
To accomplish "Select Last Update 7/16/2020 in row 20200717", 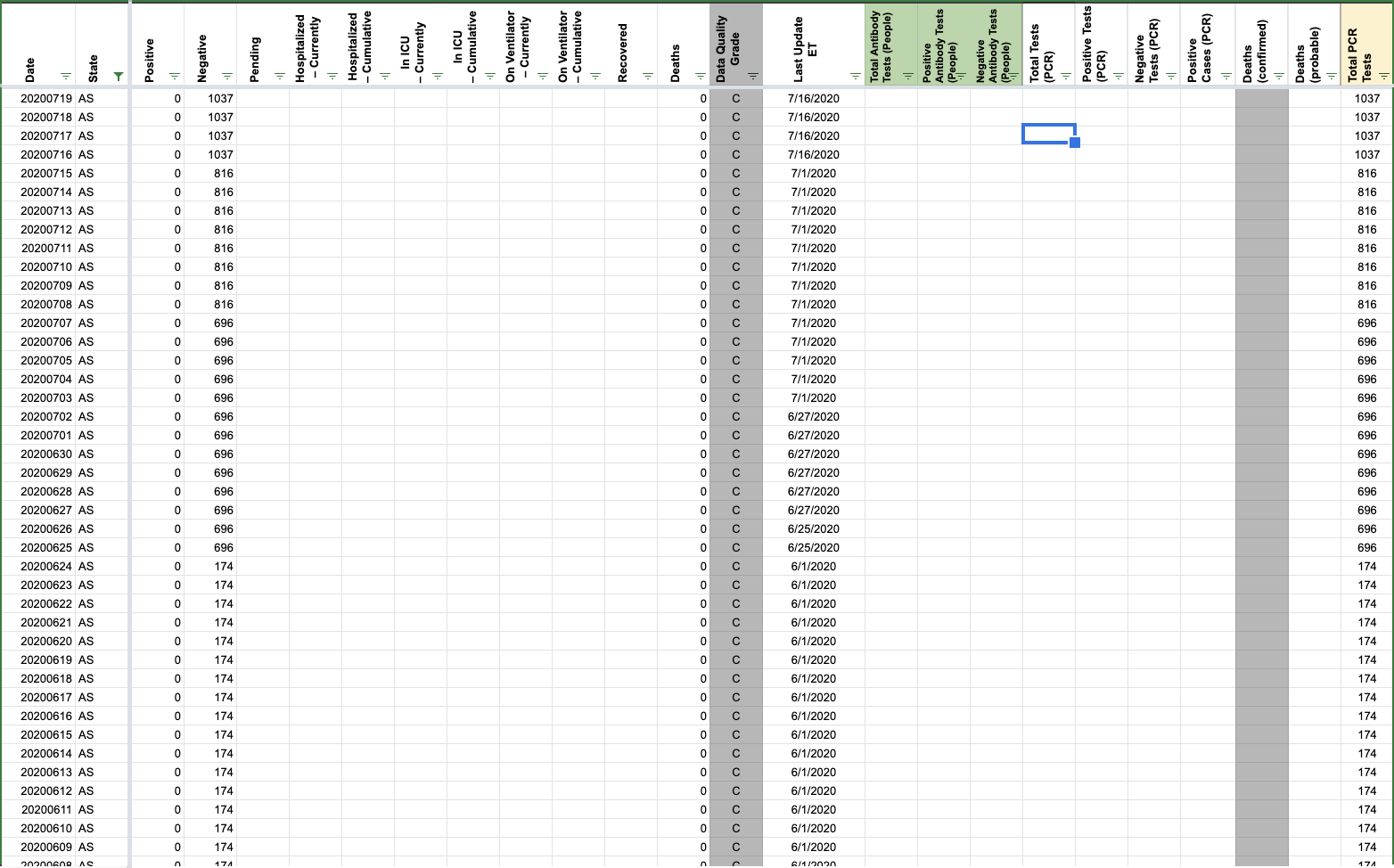I will (814, 135).
